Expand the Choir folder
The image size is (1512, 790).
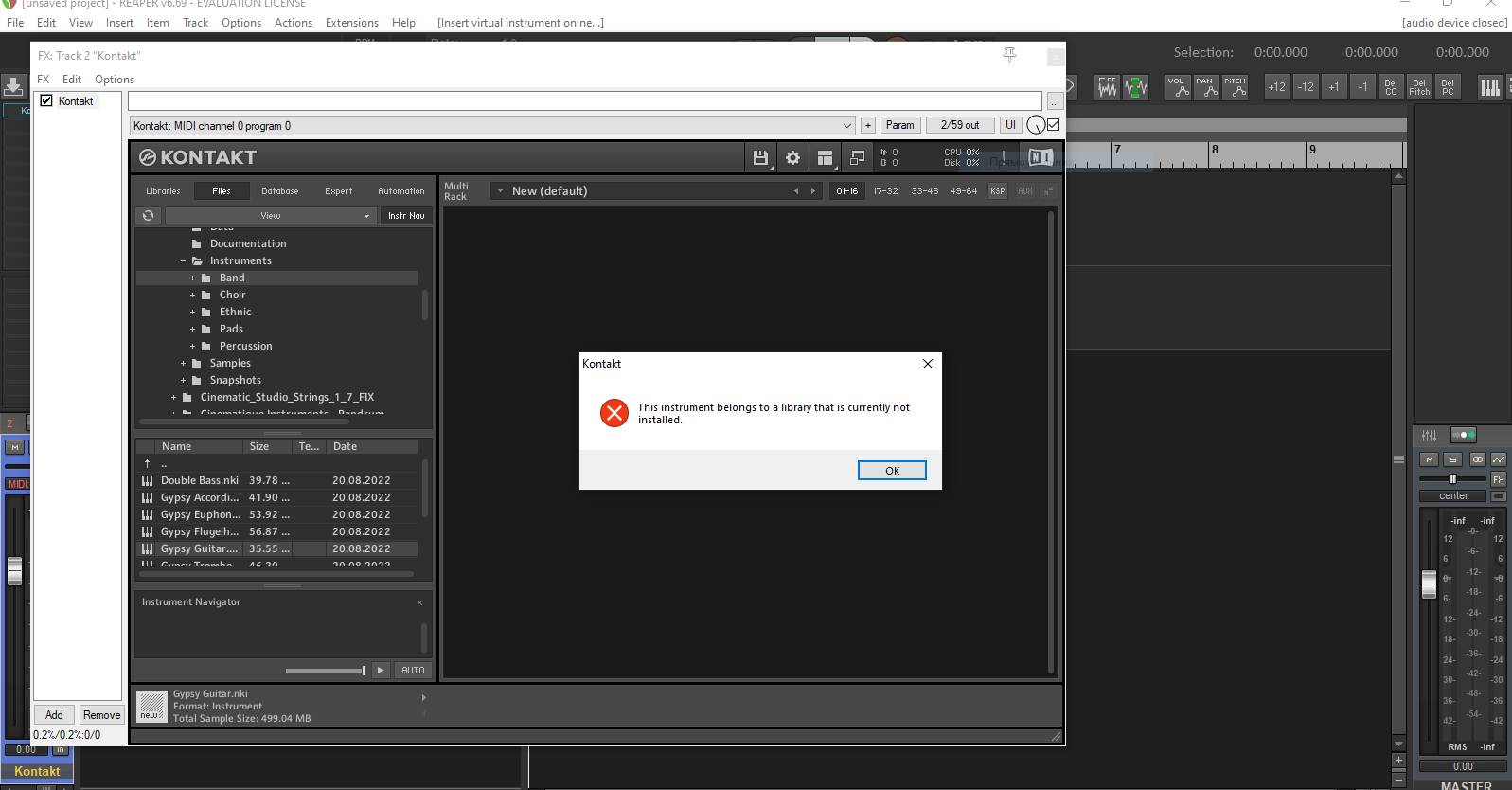pos(192,296)
